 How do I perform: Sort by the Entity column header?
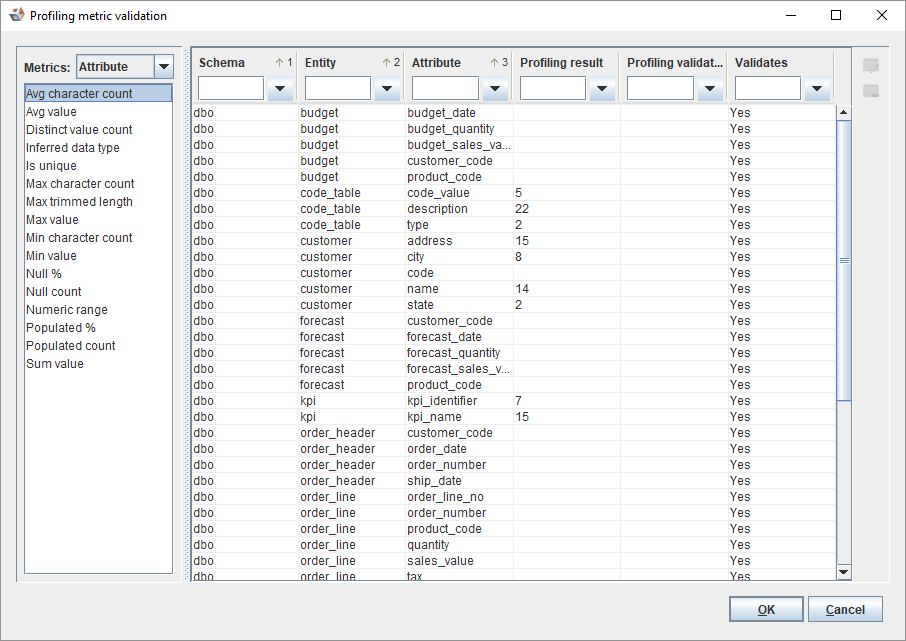tap(320, 63)
